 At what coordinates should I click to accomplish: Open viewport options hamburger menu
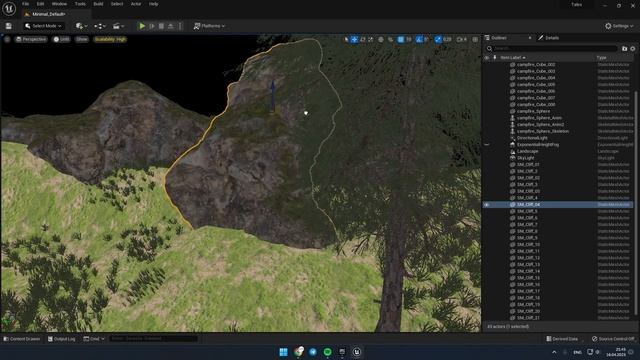tap(7, 39)
